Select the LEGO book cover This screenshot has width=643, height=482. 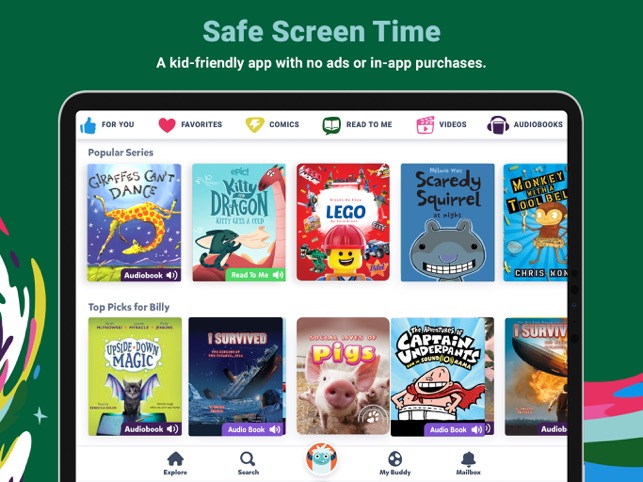click(343, 223)
